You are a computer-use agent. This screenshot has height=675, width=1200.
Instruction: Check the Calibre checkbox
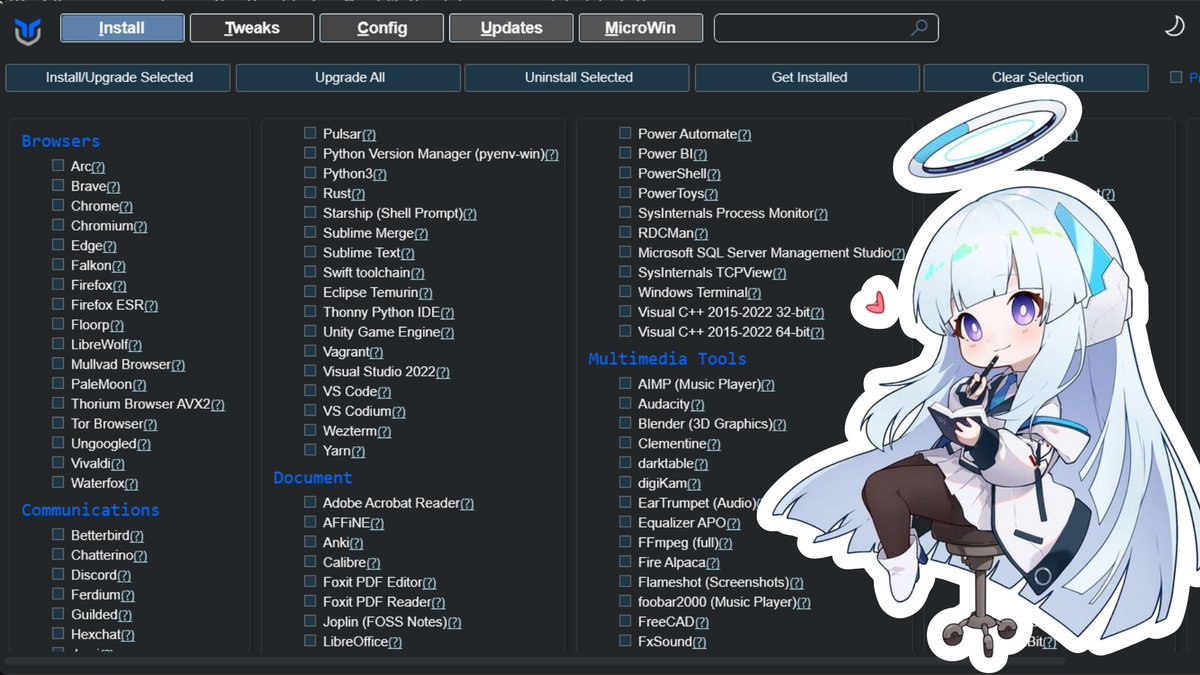(310, 562)
